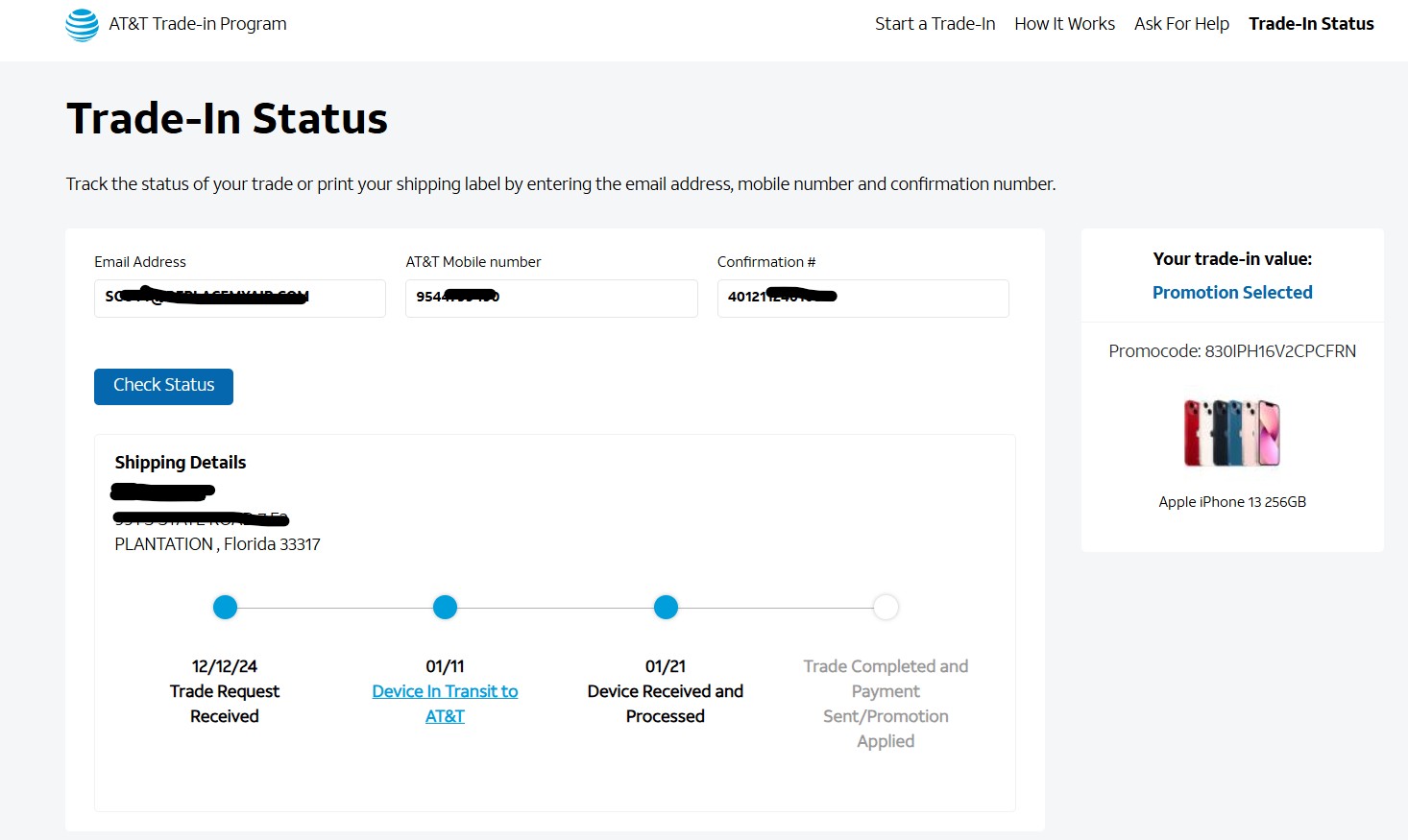Click the empty Trade Completed step circle
This screenshot has height=840, width=1408.
point(886,607)
